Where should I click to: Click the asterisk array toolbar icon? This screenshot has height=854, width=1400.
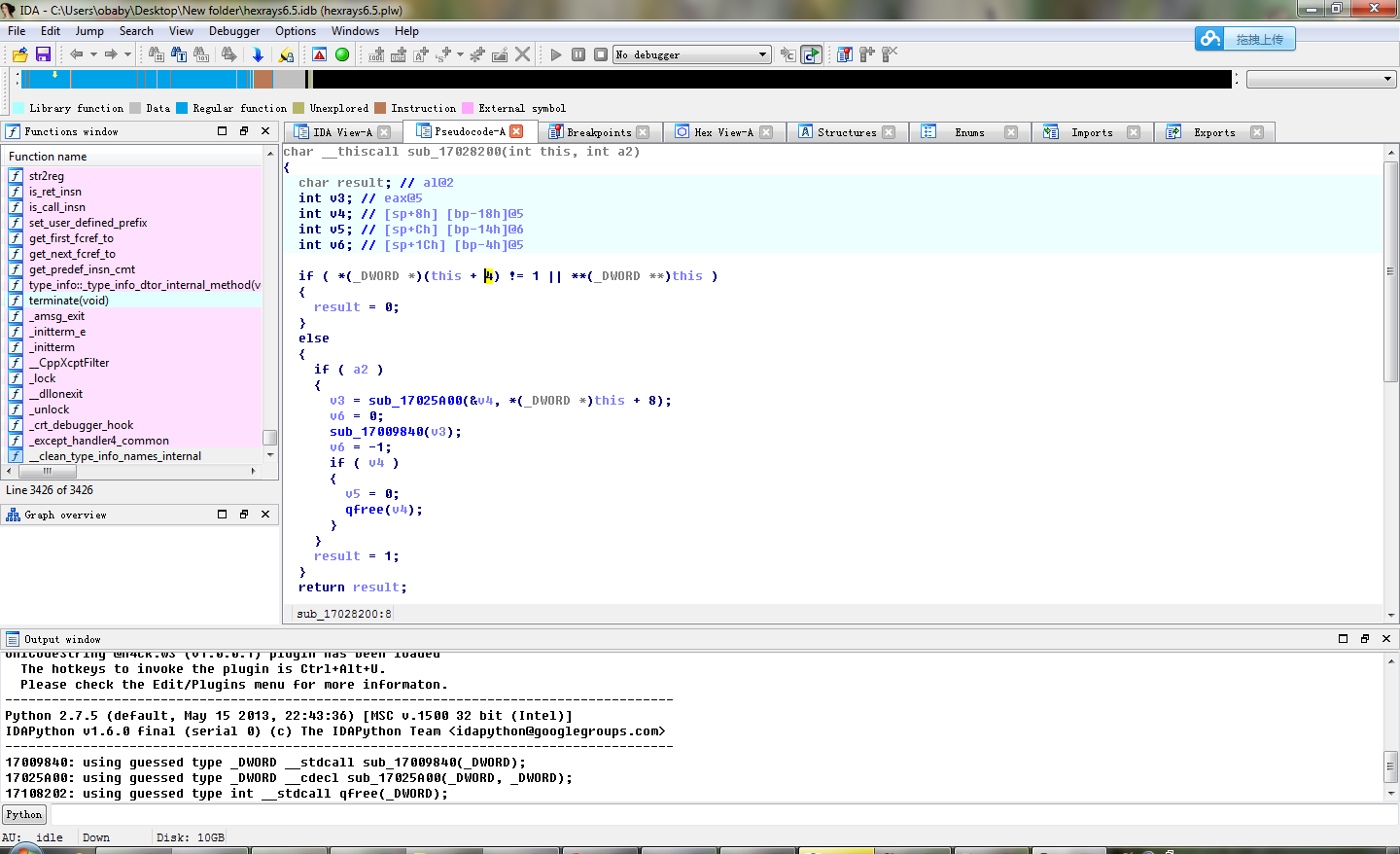coord(477,54)
